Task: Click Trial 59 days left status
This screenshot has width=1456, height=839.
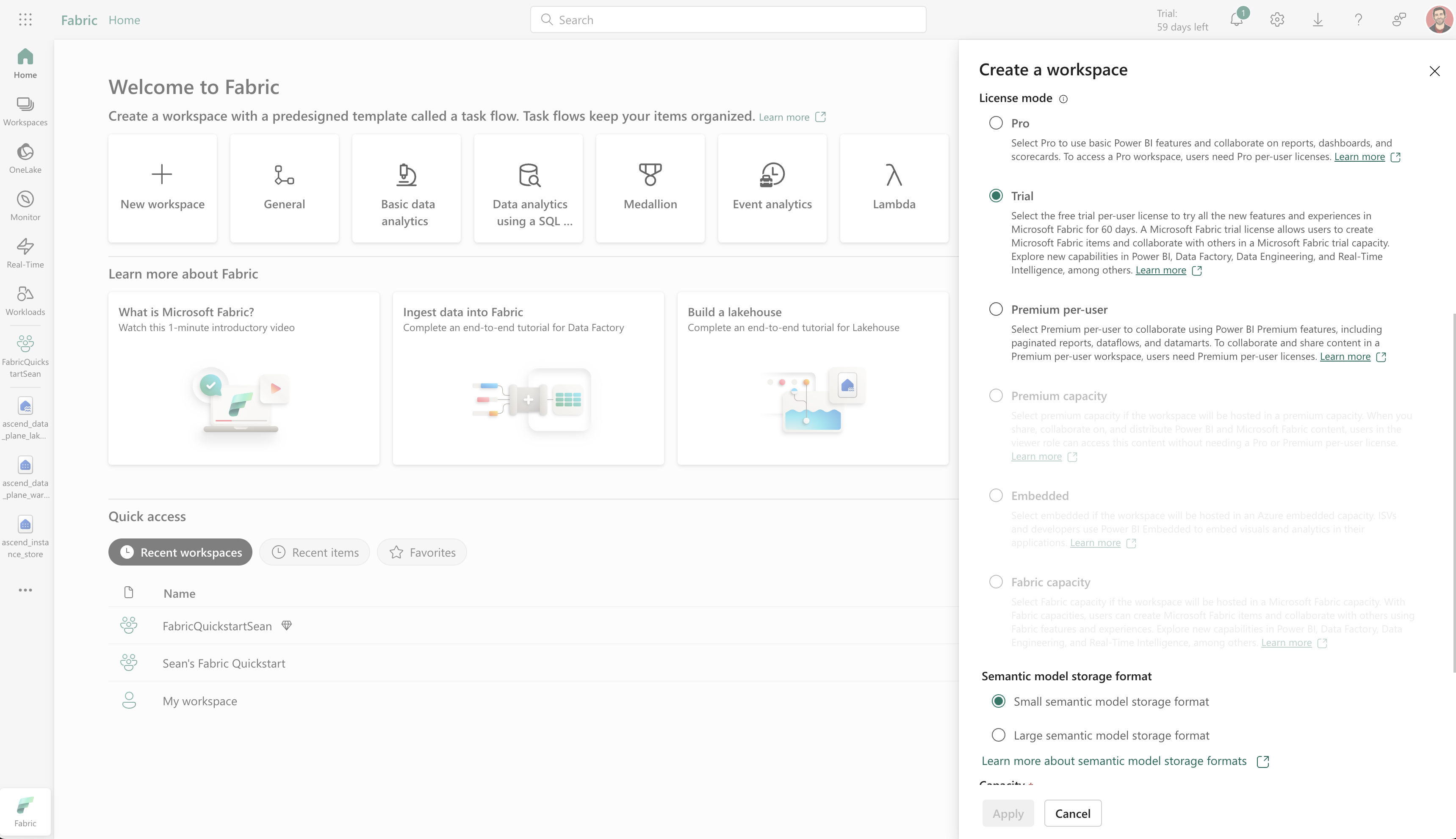Action: click(x=1182, y=19)
